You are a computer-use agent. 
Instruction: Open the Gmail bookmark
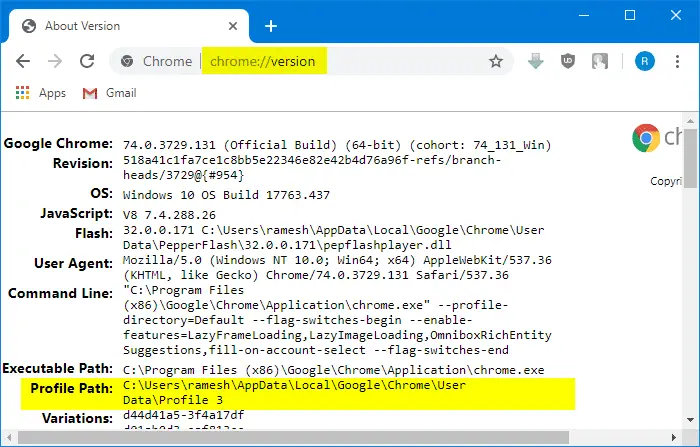(109, 93)
